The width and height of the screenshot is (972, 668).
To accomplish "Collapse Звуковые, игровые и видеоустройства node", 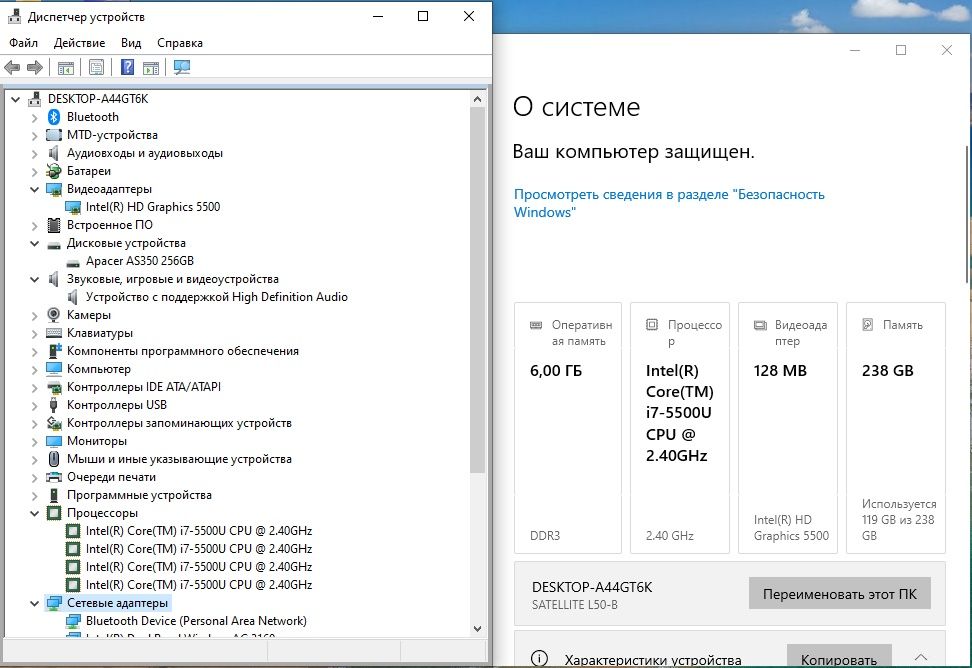I will [35, 279].
